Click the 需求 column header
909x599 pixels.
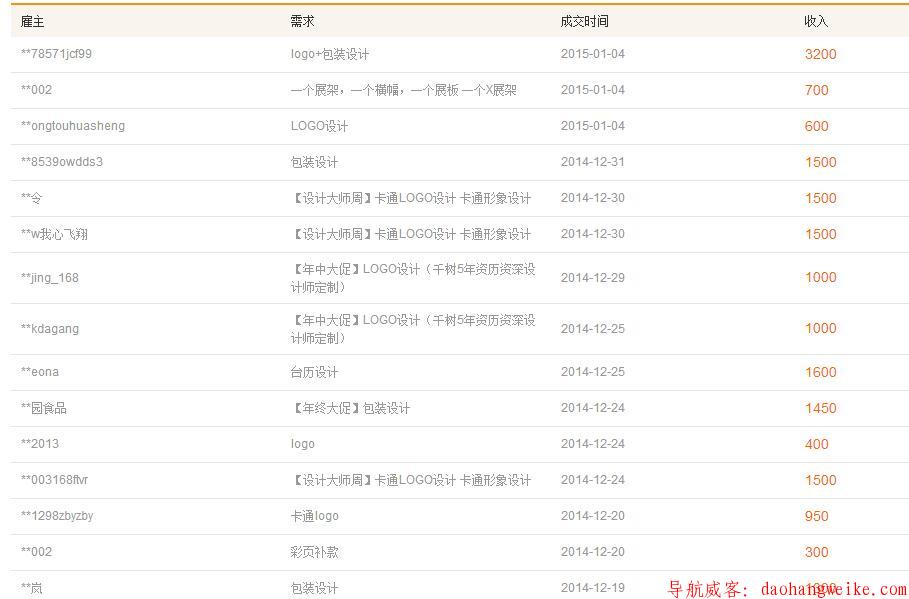pos(302,22)
